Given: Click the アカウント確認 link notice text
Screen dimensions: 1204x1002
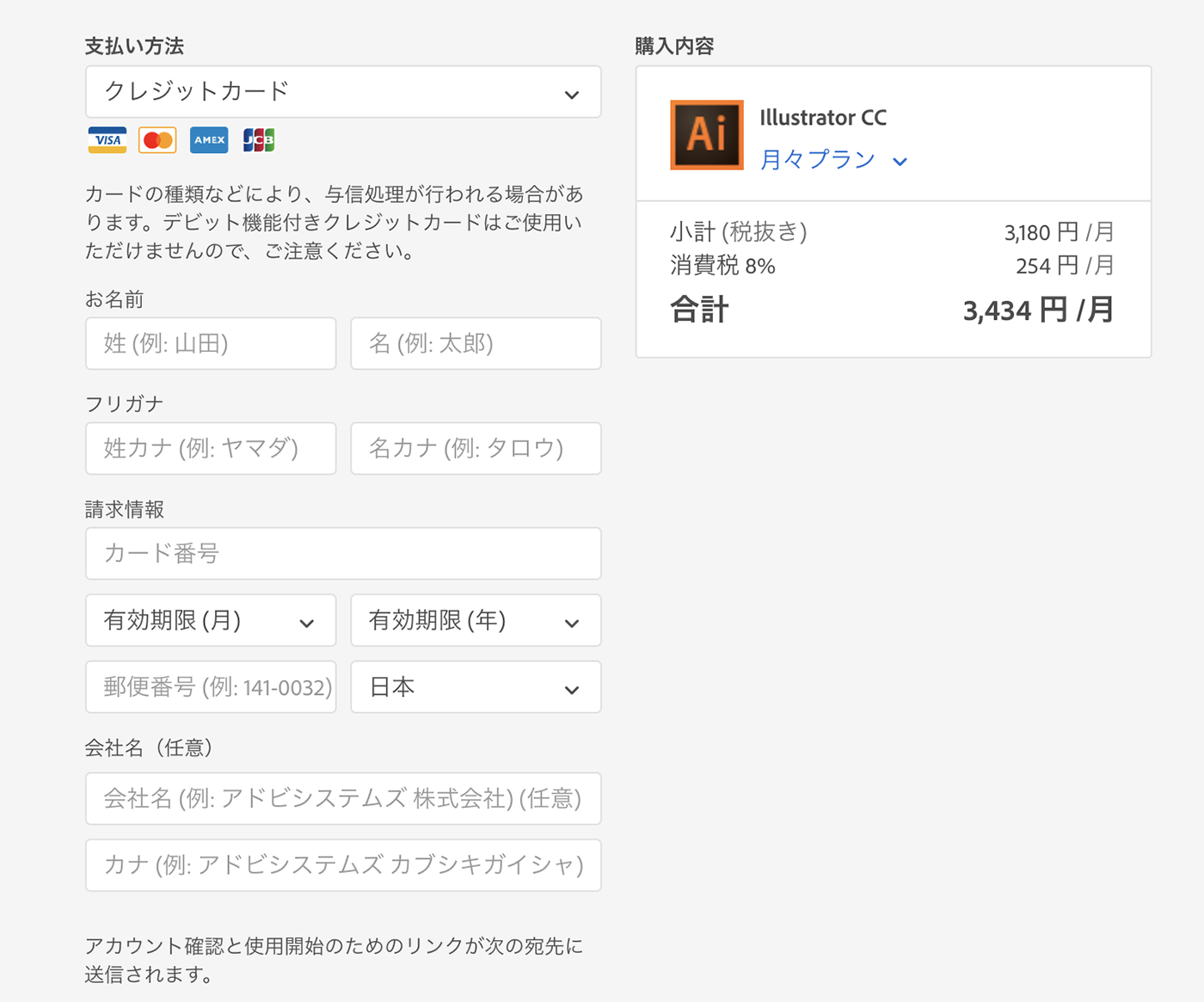Looking at the screenshot, I should point(335,960).
